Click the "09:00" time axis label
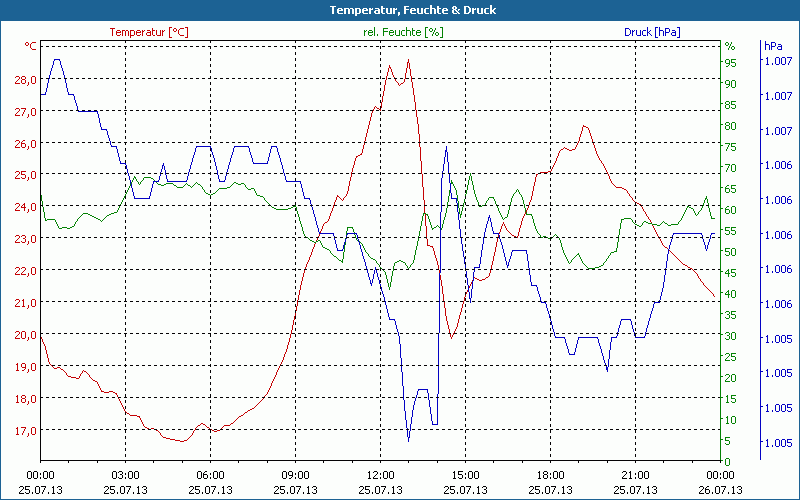The image size is (800, 500). pos(295,476)
